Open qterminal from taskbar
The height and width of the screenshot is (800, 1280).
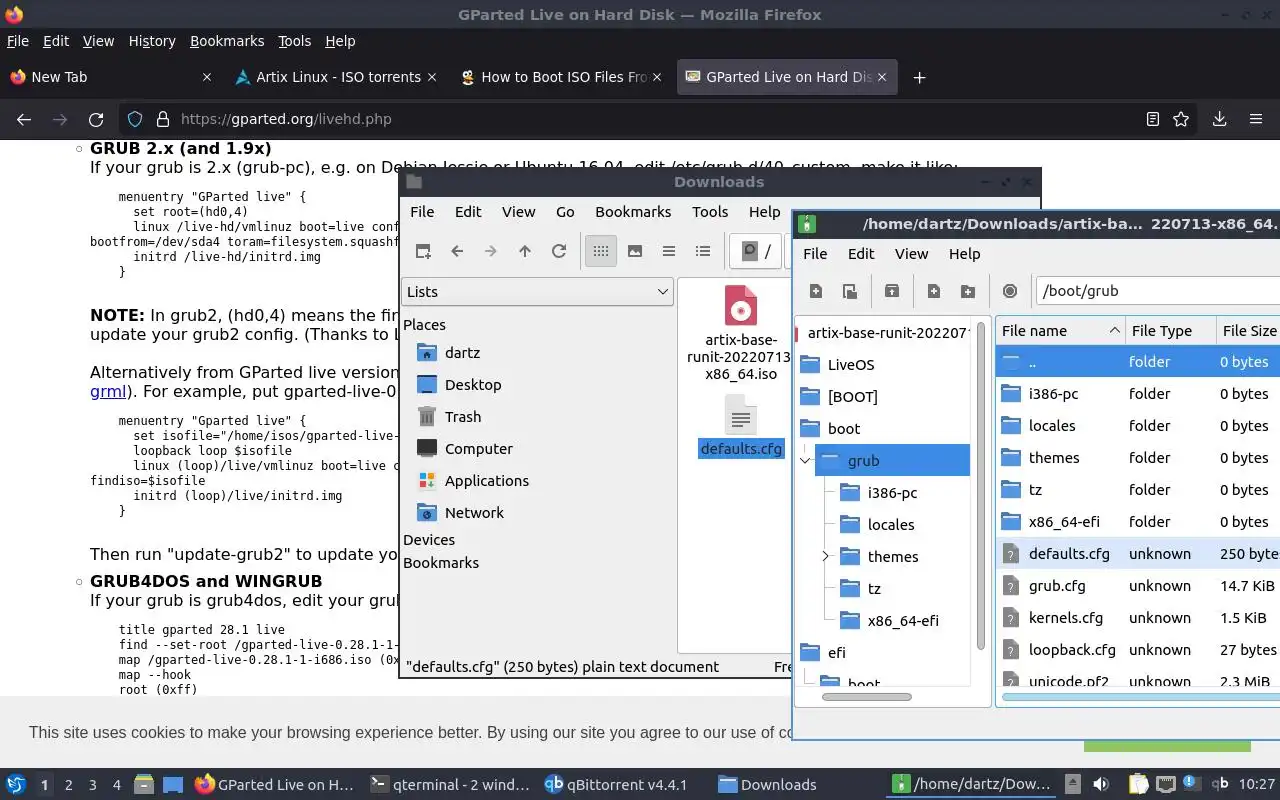coord(450,785)
